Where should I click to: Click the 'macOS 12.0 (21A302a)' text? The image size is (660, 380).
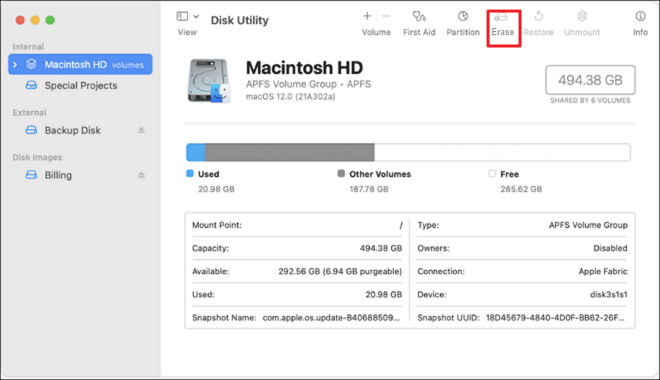[x=290, y=97]
